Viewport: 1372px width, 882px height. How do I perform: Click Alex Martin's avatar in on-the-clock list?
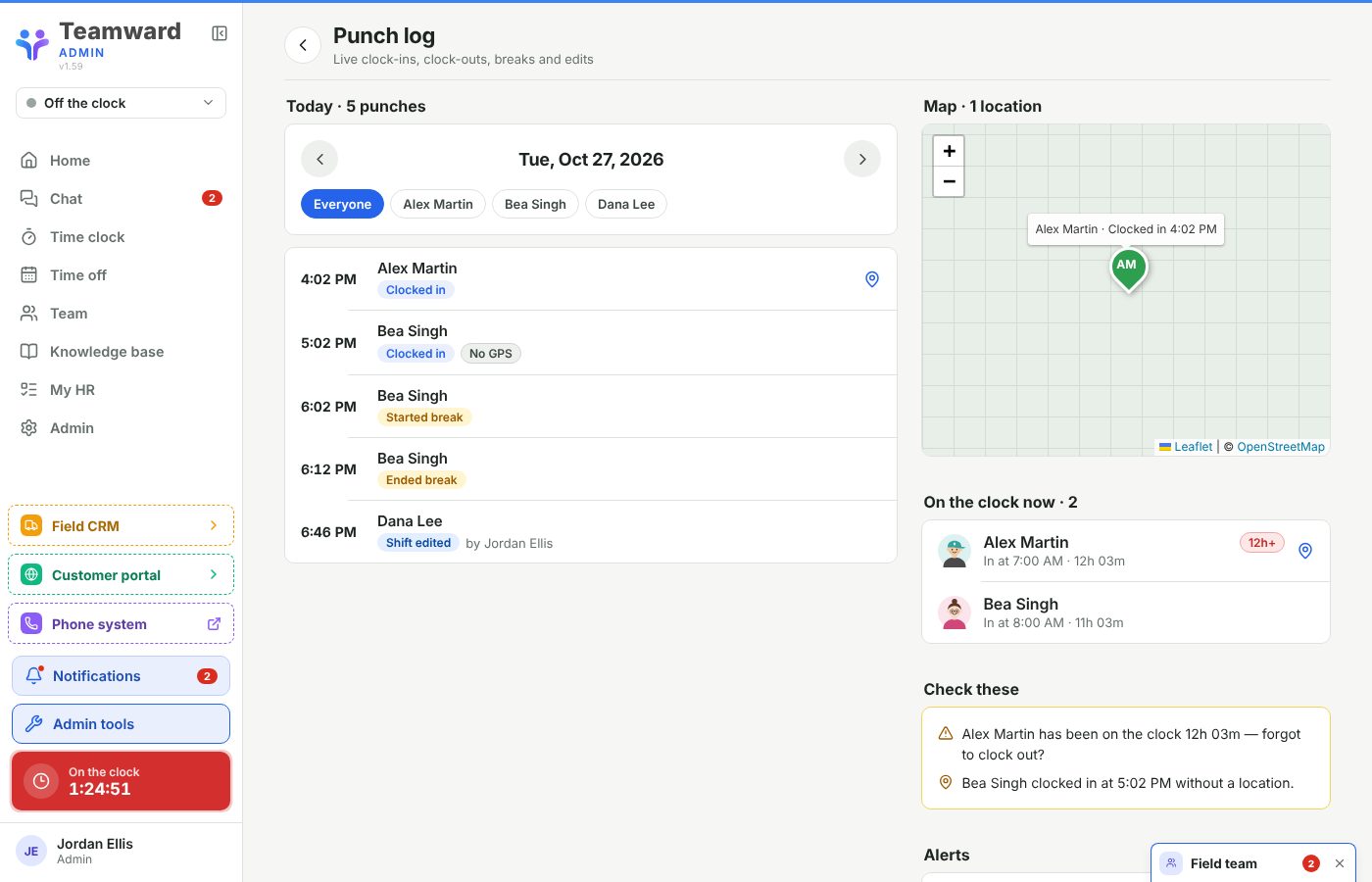coord(955,551)
